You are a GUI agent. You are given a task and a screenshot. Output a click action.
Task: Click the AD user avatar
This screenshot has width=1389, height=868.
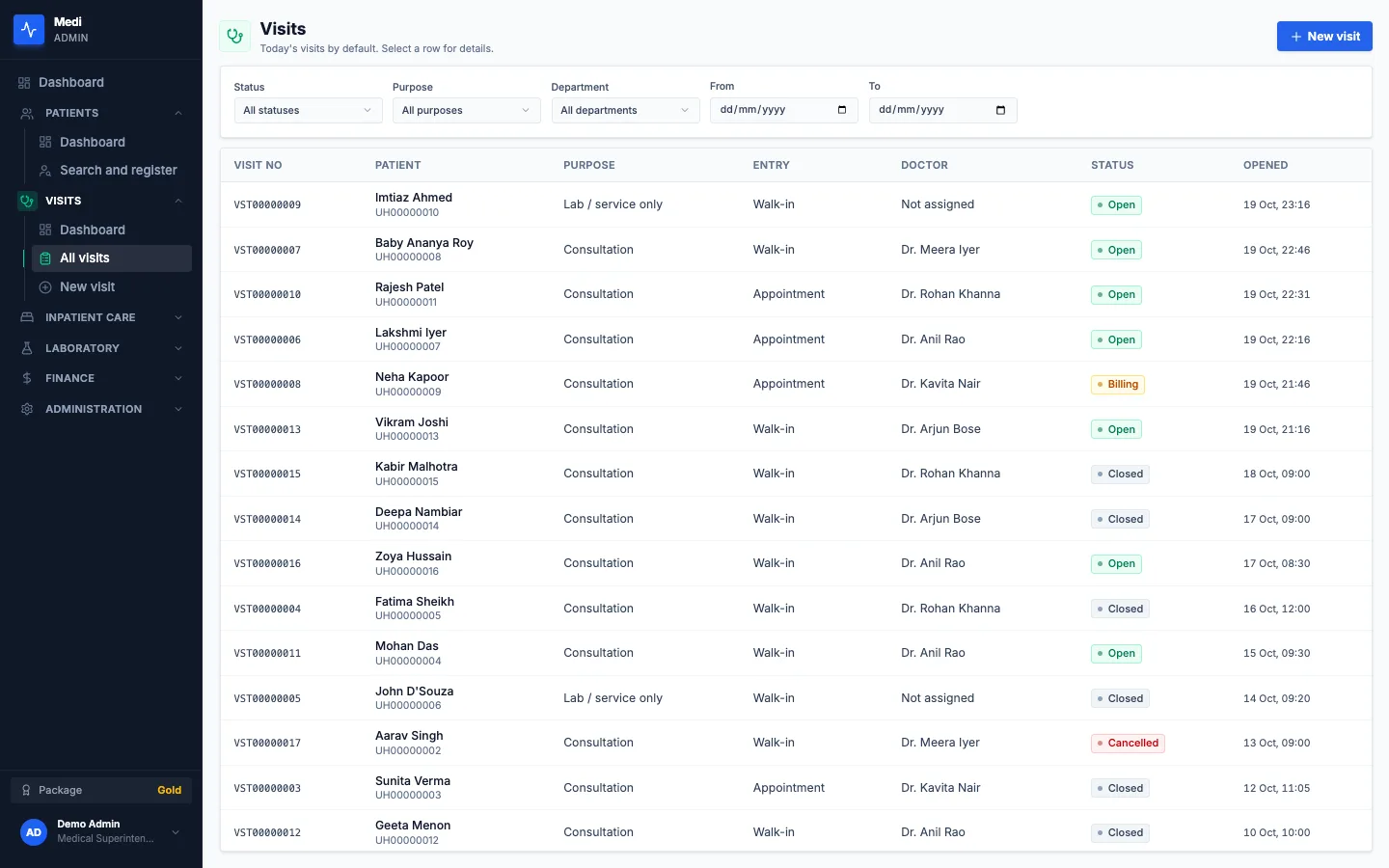(x=34, y=831)
